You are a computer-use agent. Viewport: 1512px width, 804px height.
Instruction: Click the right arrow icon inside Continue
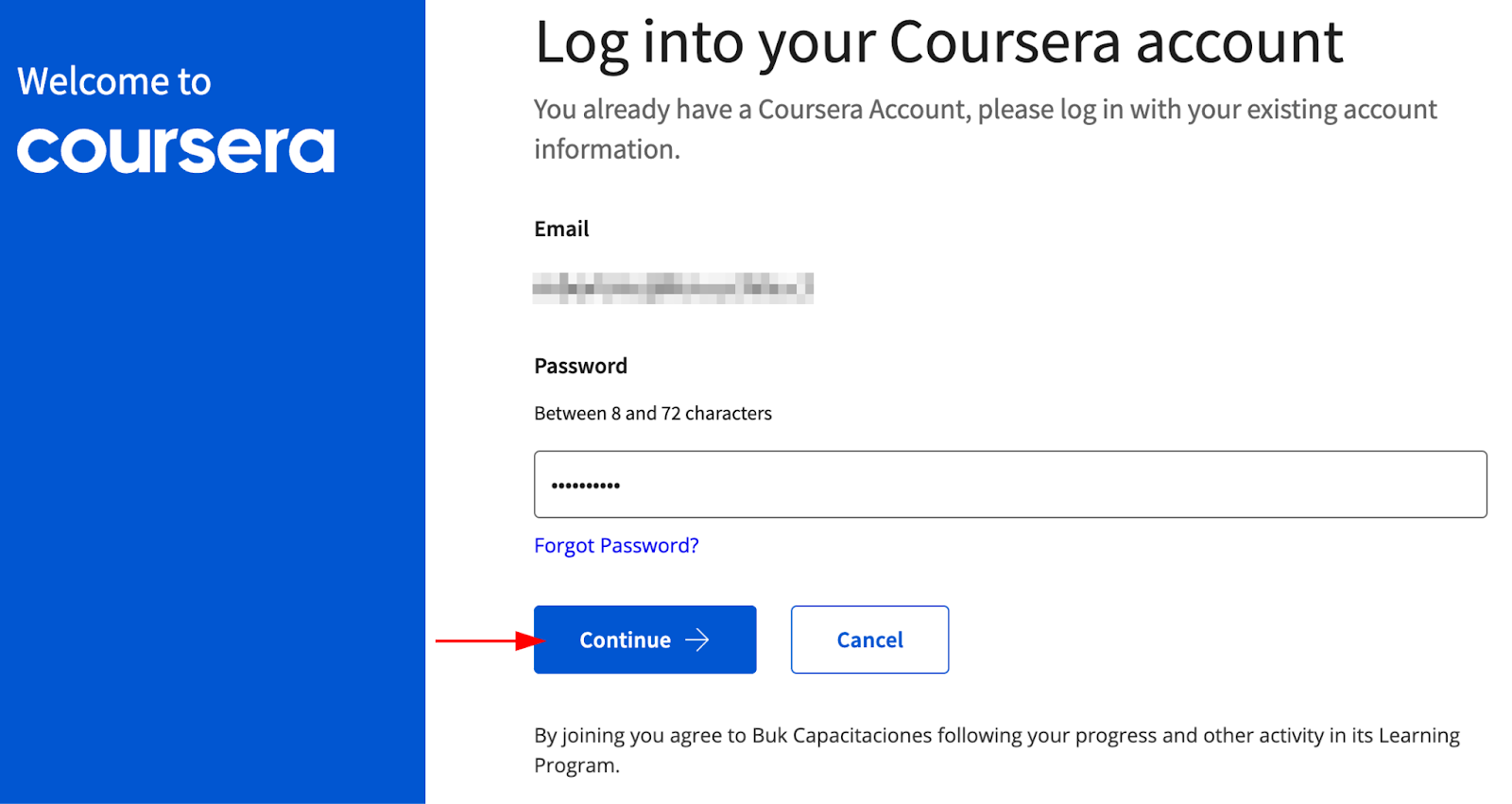click(697, 640)
